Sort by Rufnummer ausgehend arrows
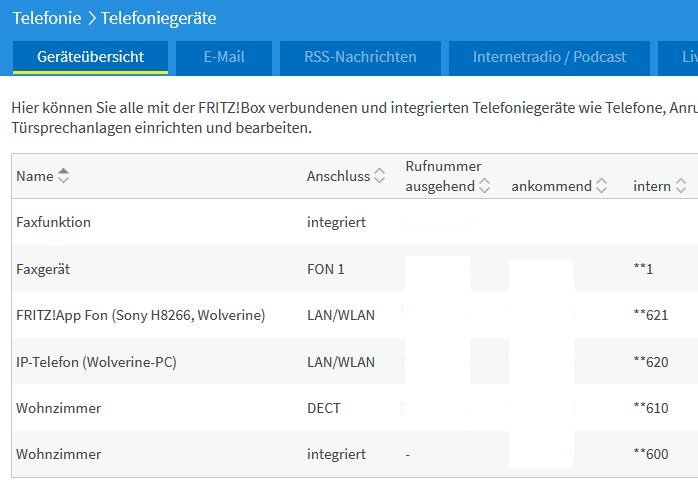The height and width of the screenshot is (483, 698). (x=485, y=186)
